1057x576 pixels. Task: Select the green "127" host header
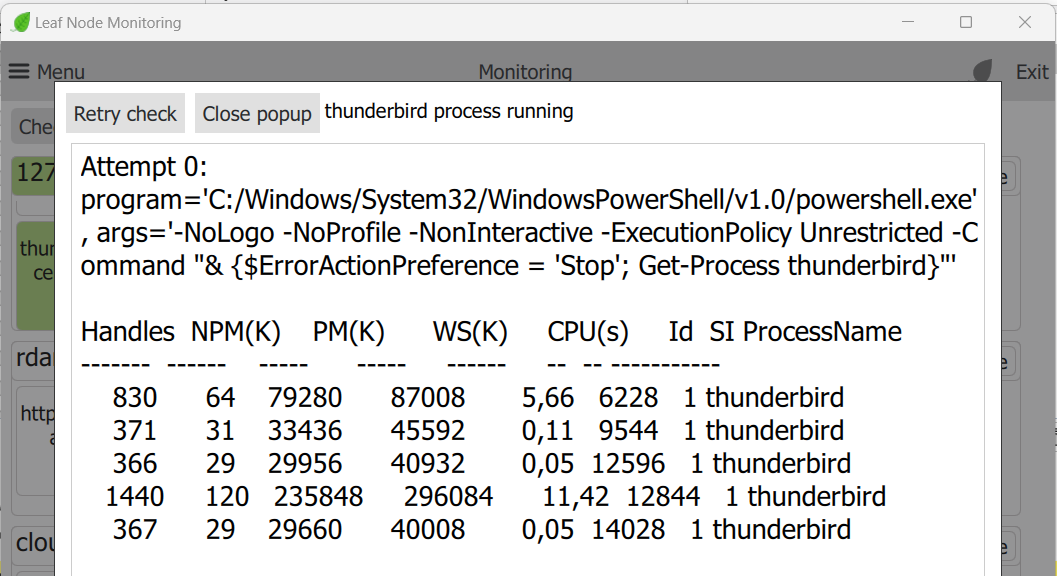pyautogui.click(x=35, y=174)
